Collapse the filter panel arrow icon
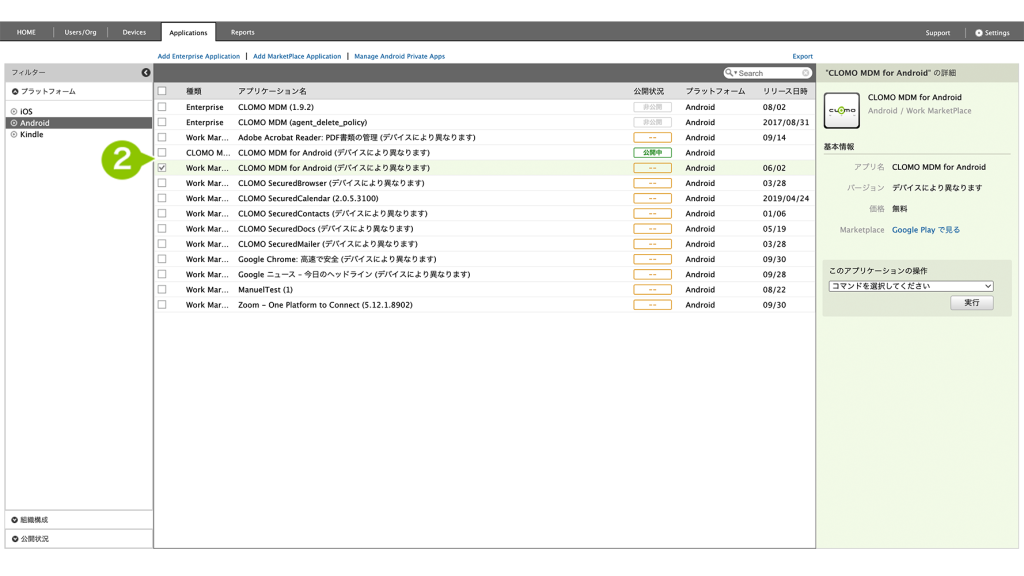Screen dimensions: 1024x576 click(x=146, y=72)
